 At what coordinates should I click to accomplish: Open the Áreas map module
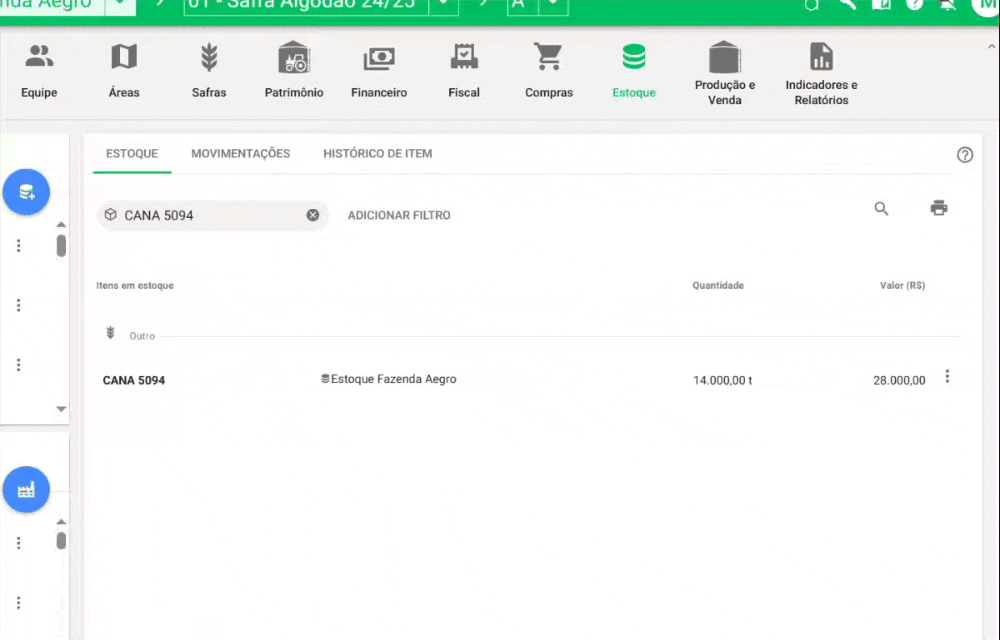coord(124,70)
